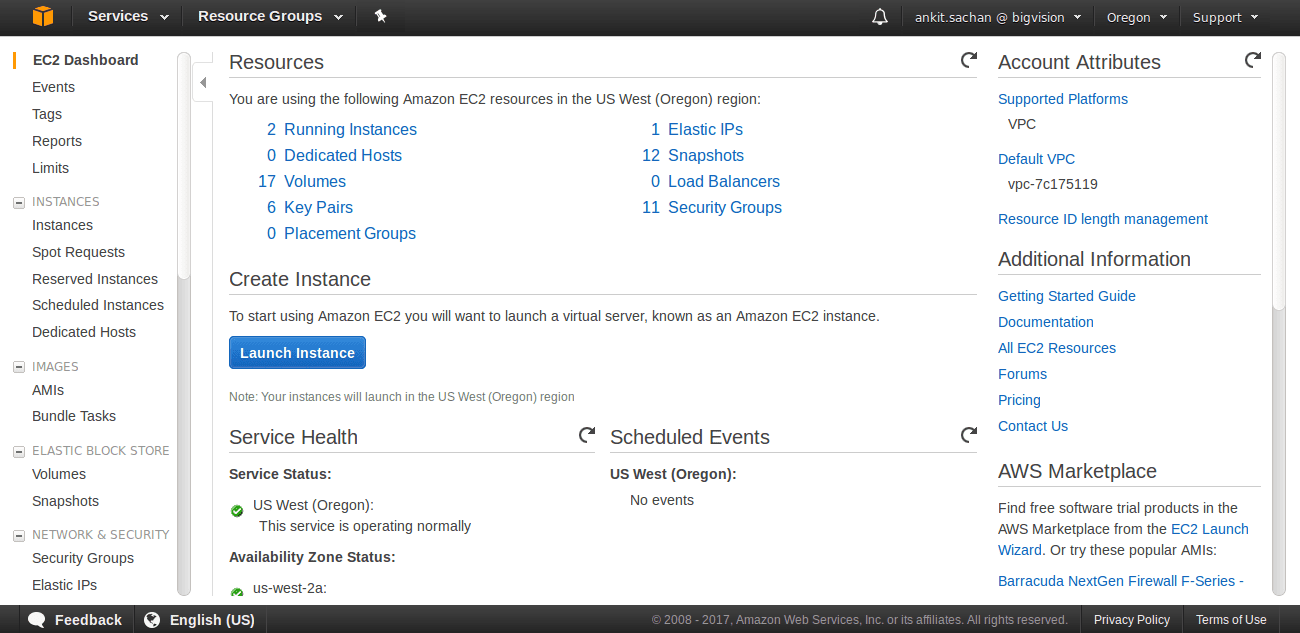Open the Placement Groups link

tap(350, 233)
